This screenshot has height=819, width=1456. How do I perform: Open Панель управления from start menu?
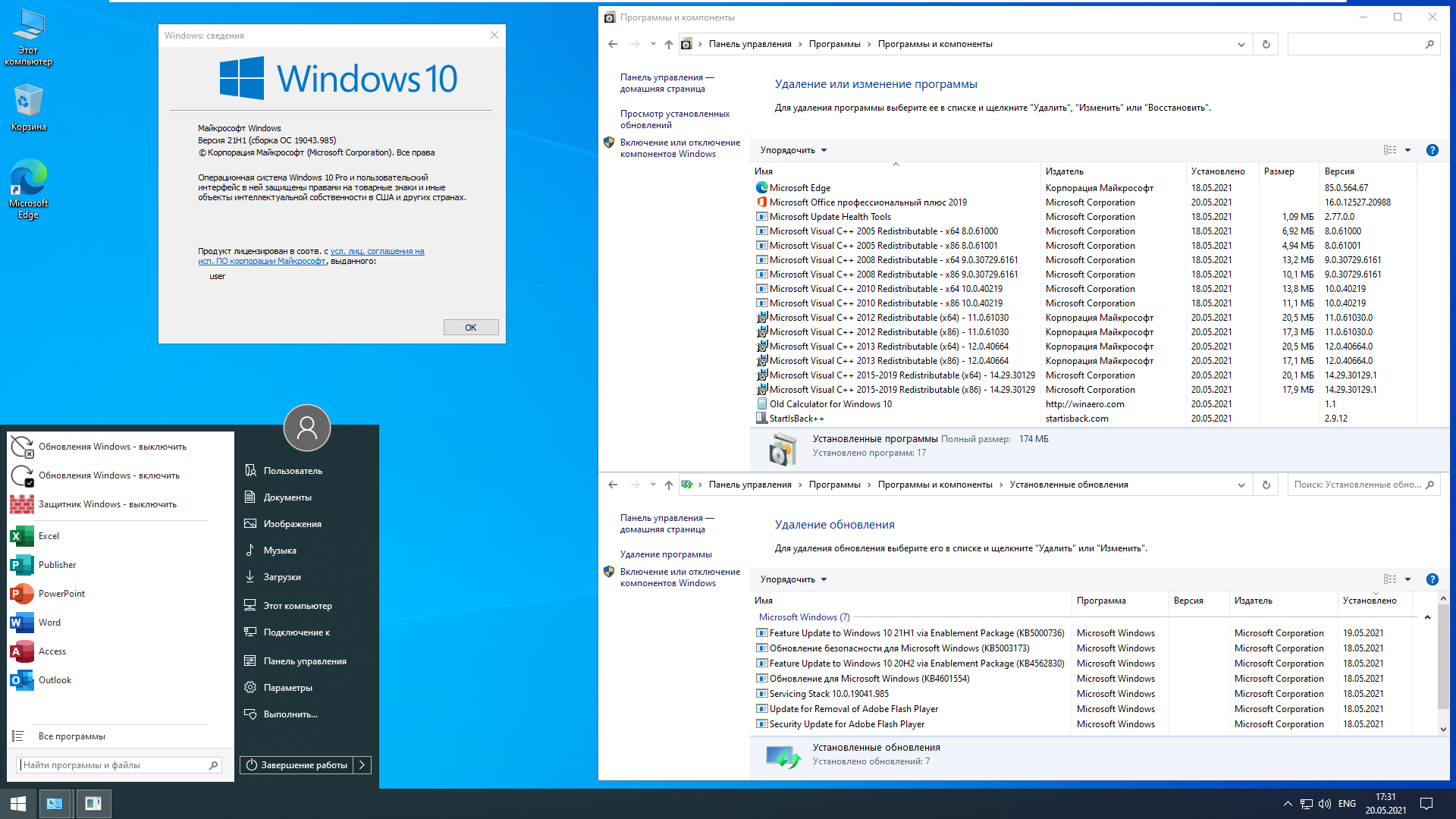[x=304, y=661]
